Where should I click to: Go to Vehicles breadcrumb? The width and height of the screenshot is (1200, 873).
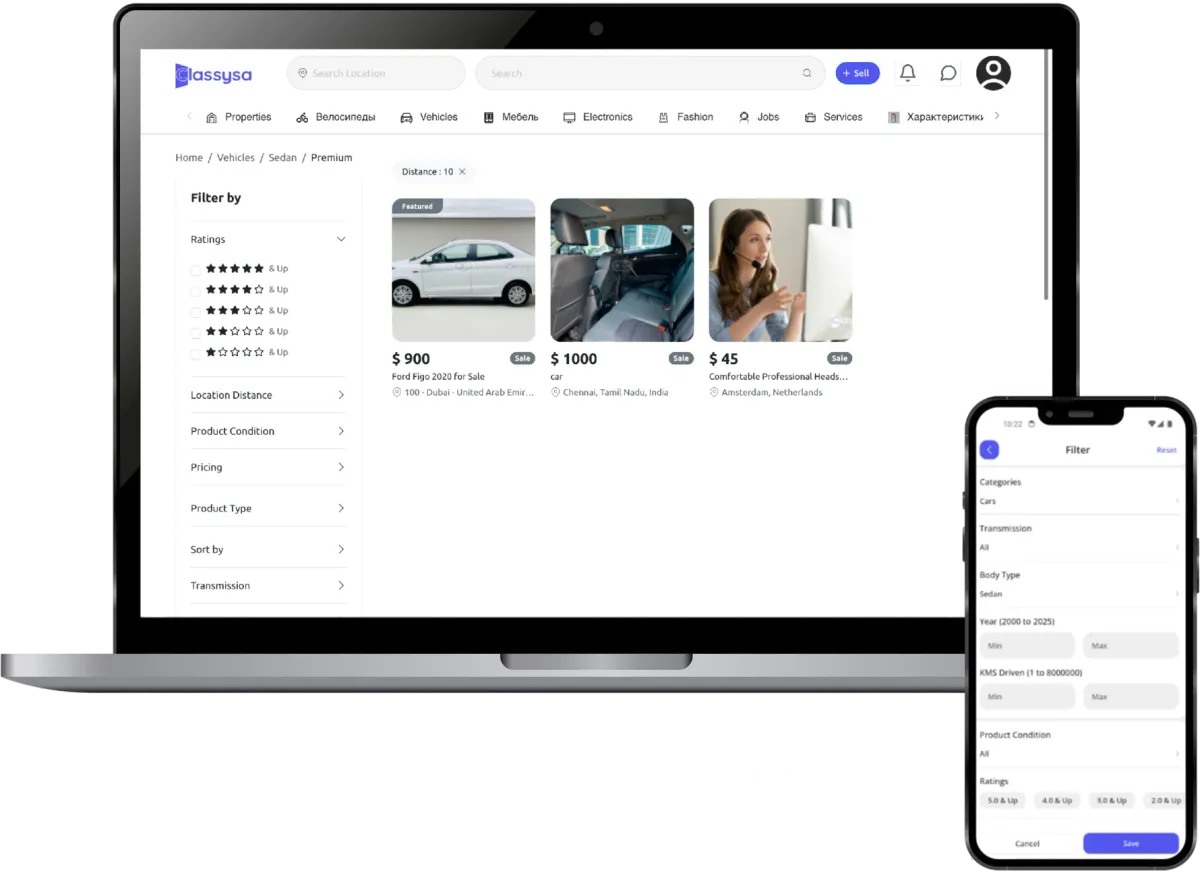[x=236, y=158]
